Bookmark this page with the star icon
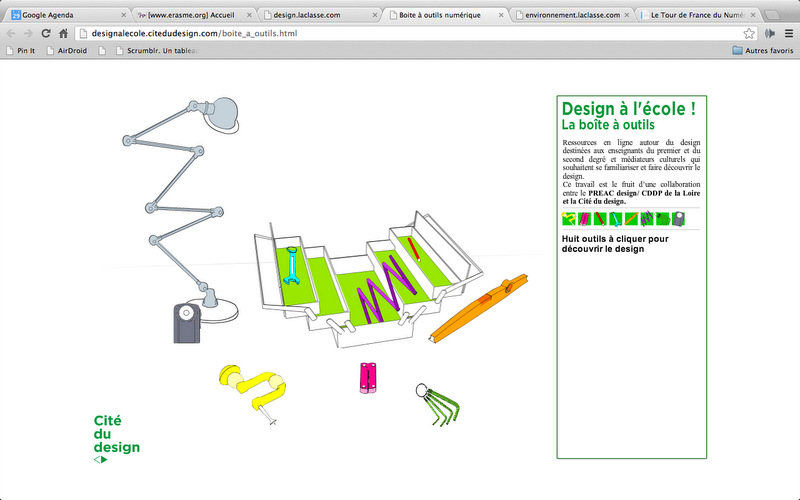The width and height of the screenshot is (800, 500). click(x=748, y=33)
